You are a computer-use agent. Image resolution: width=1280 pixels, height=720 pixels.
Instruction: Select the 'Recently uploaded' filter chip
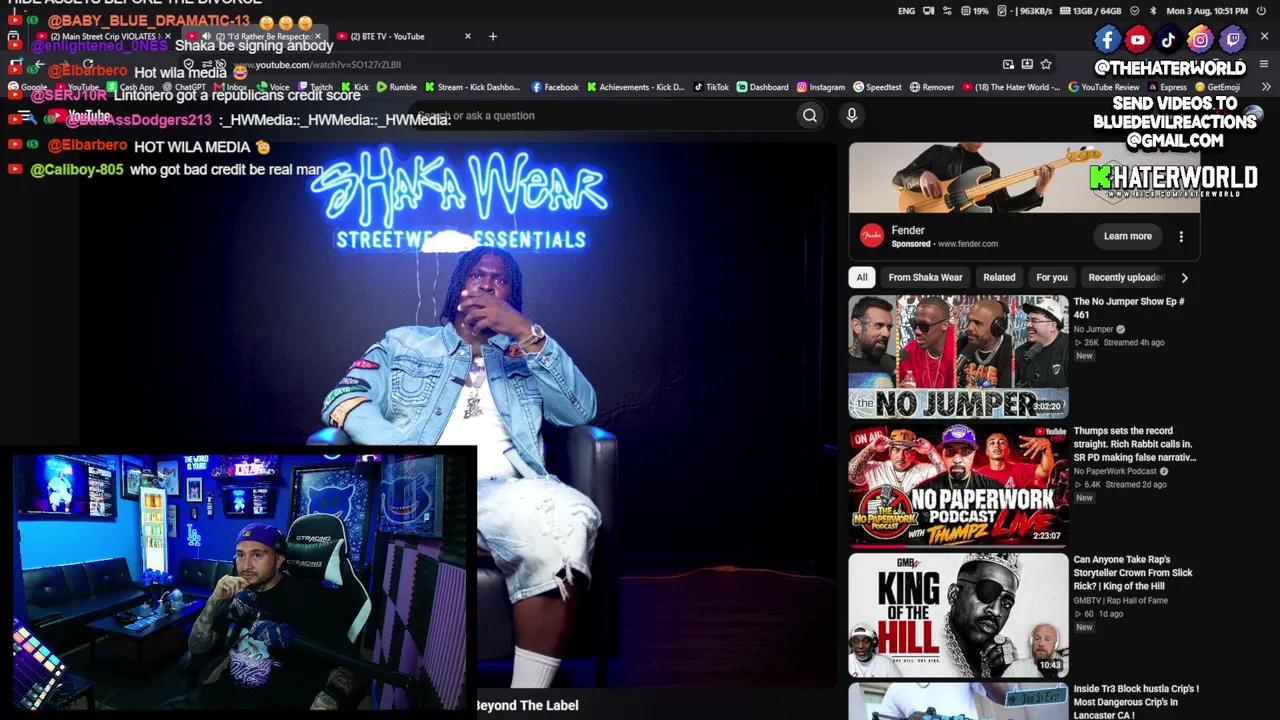1124,278
